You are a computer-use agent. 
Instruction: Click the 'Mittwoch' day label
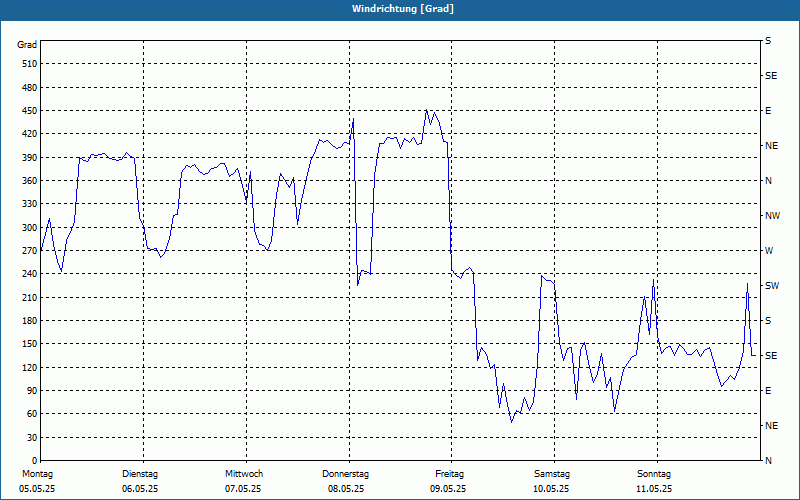pos(244,474)
